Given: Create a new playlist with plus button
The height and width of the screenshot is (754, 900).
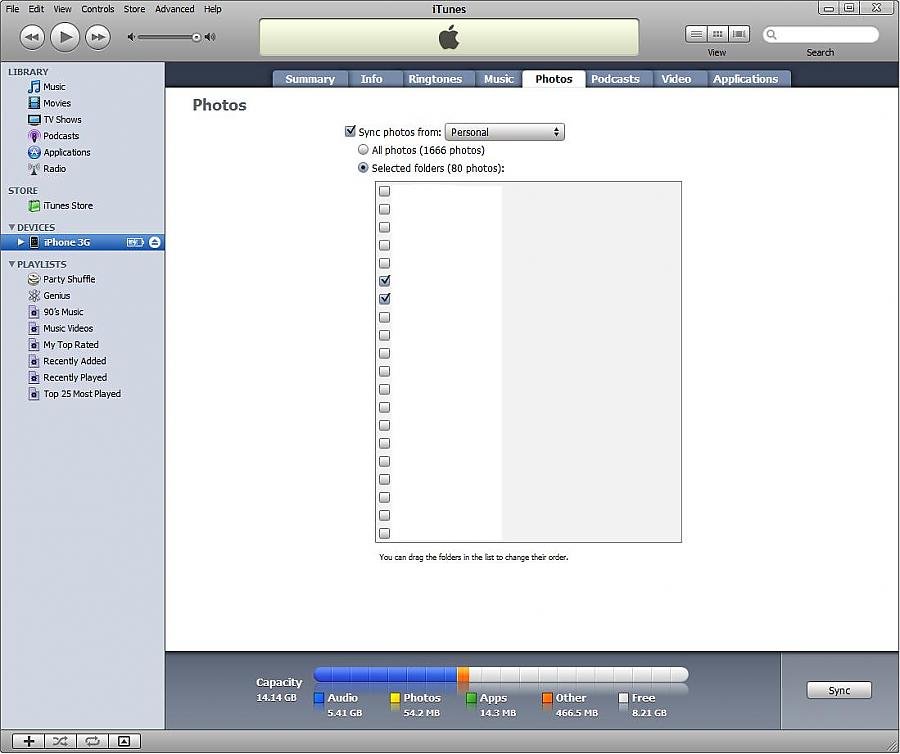Looking at the screenshot, I should tap(29, 741).
